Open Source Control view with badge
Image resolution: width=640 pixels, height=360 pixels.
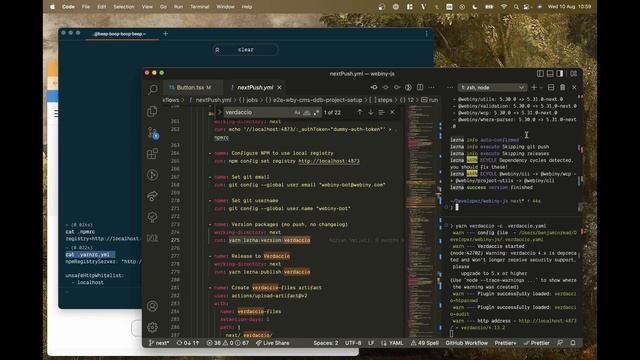click(153, 133)
